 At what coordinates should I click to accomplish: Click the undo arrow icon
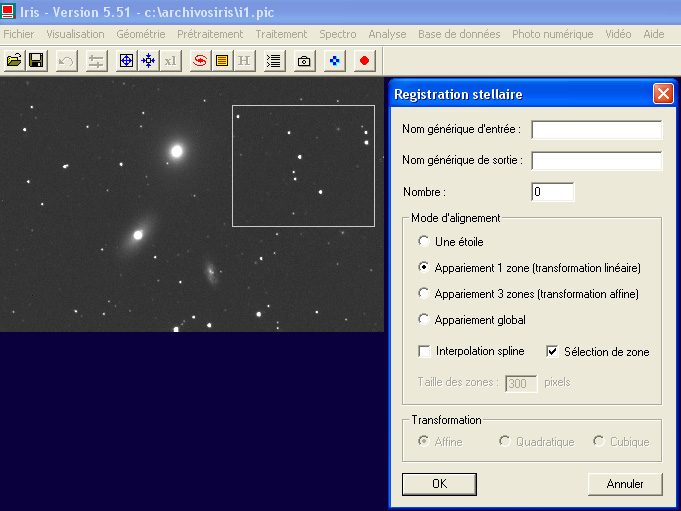pyautogui.click(x=66, y=61)
